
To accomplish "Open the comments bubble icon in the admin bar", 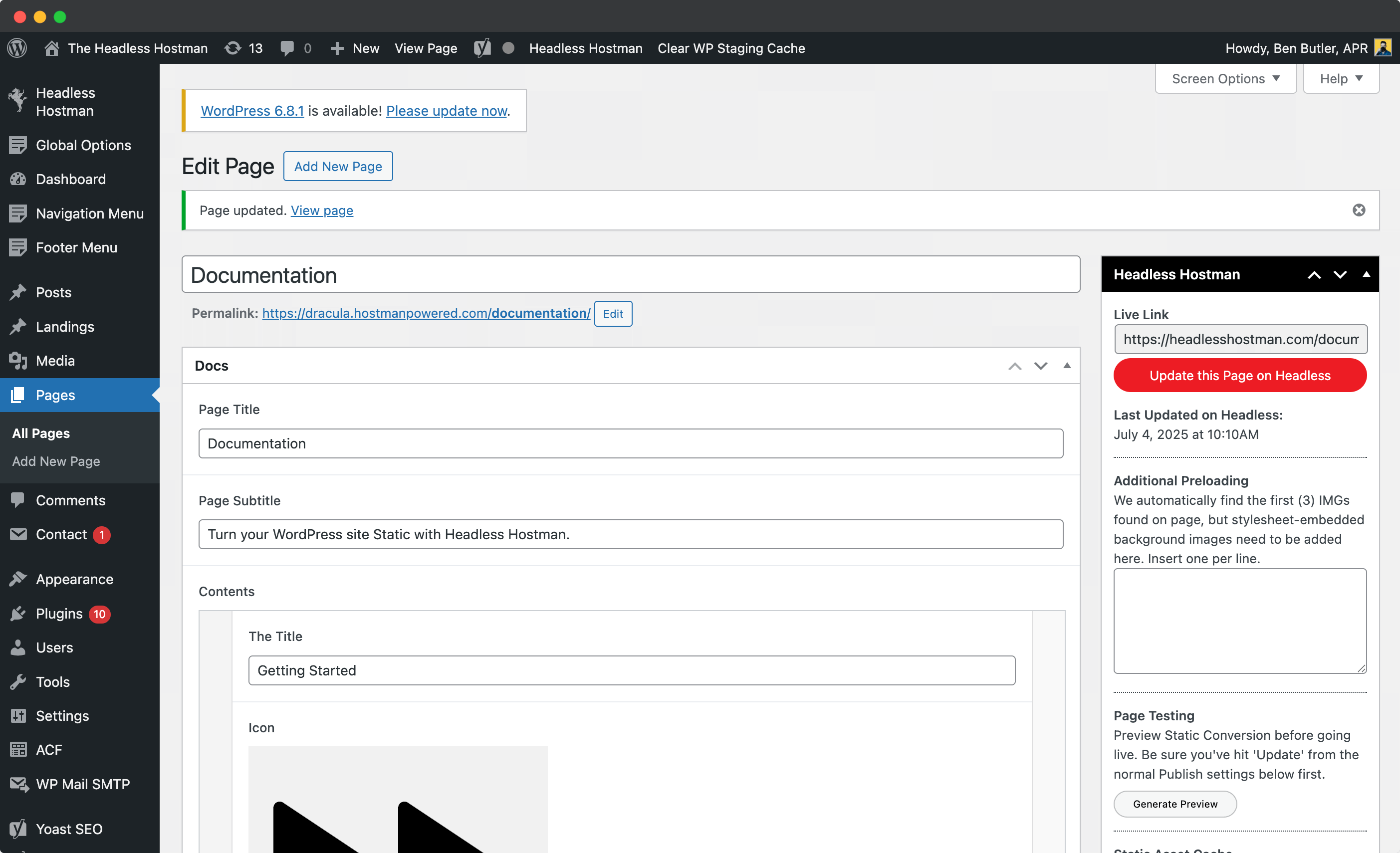I will tap(287, 48).
